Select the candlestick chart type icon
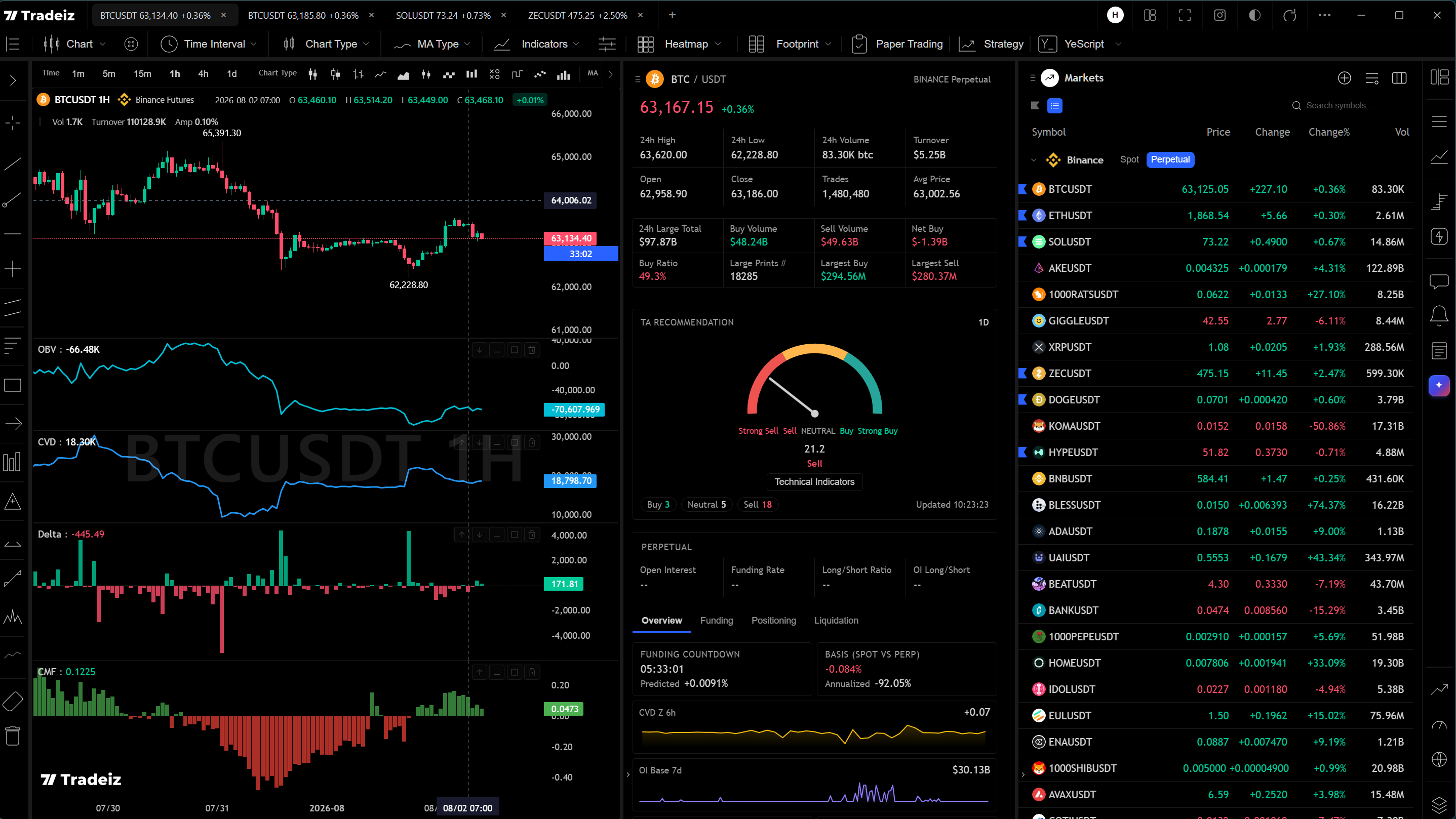This screenshot has width=1456, height=819. point(312,74)
